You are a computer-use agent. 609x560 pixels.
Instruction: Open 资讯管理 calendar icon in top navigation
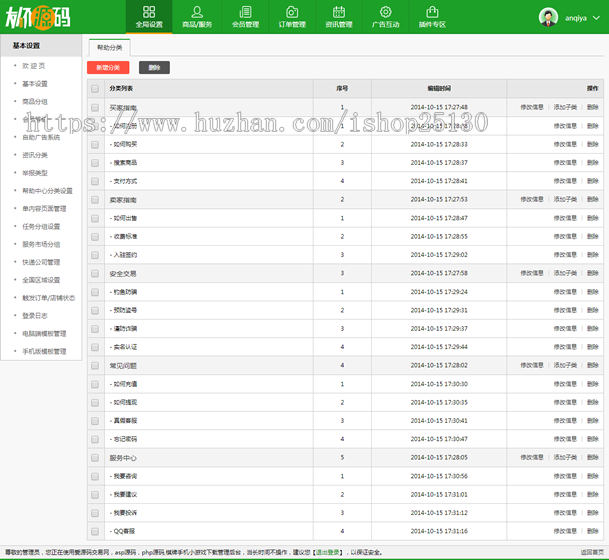tap(339, 12)
